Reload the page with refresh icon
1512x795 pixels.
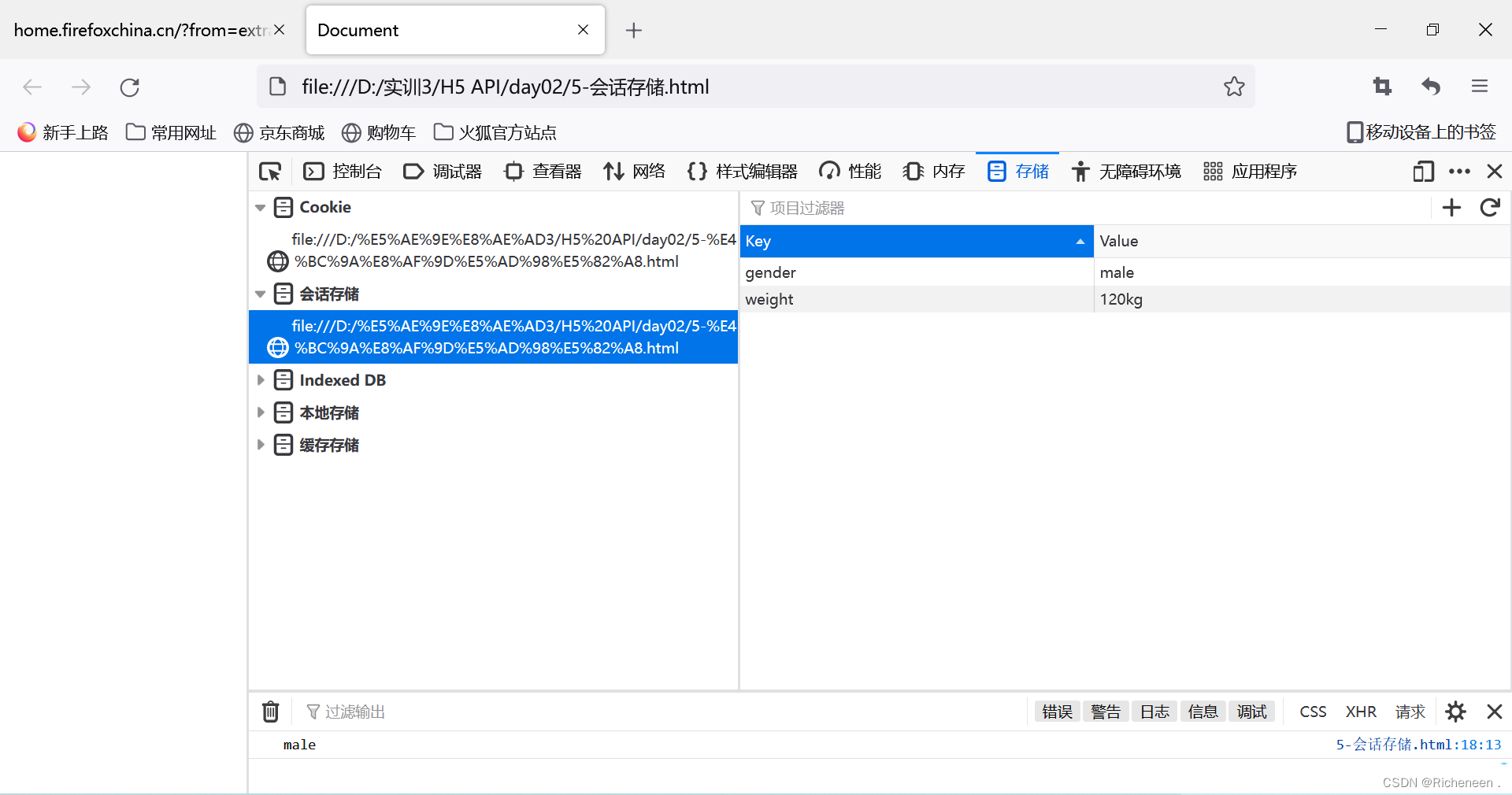click(x=130, y=87)
